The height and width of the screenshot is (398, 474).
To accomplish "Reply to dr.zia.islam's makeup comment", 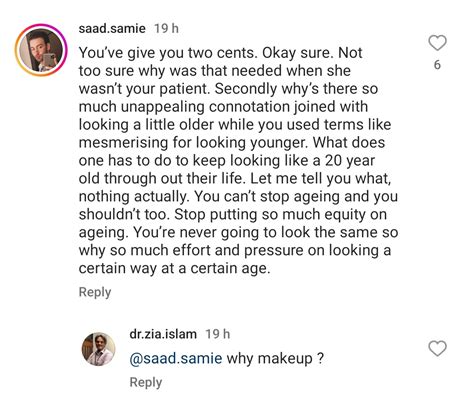I will tap(146, 382).
